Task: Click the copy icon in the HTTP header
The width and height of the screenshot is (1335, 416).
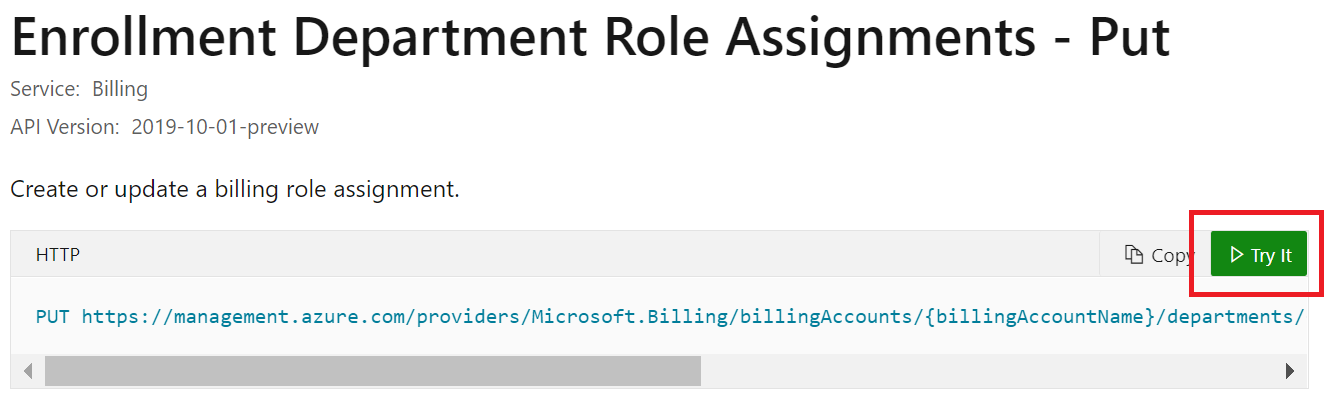Action: point(1133,255)
